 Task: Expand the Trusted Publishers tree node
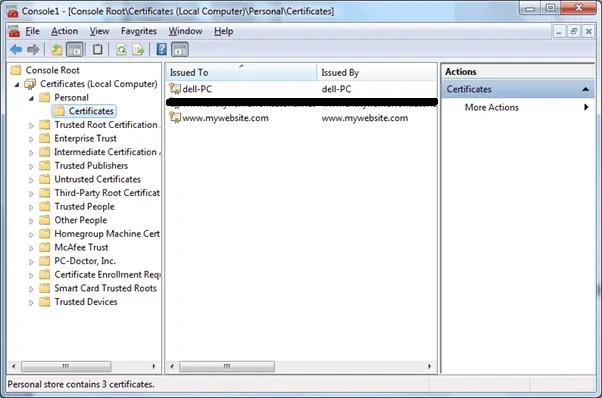click(x=31, y=167)
